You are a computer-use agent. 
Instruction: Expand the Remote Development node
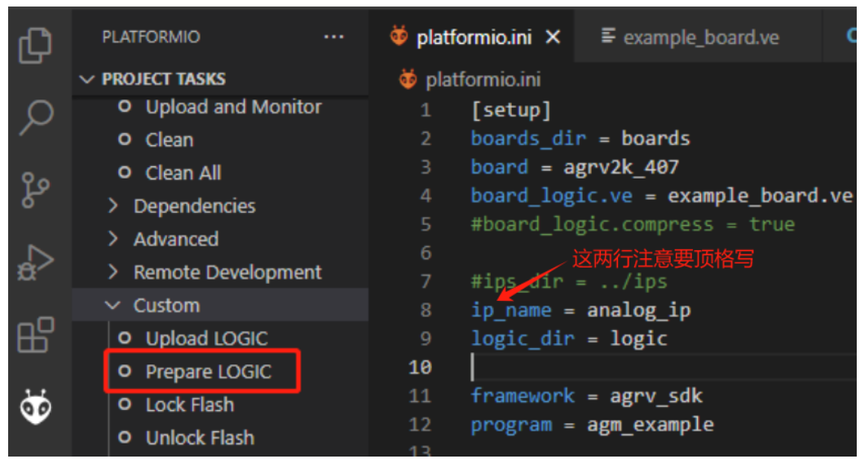[x=113, y=273]
